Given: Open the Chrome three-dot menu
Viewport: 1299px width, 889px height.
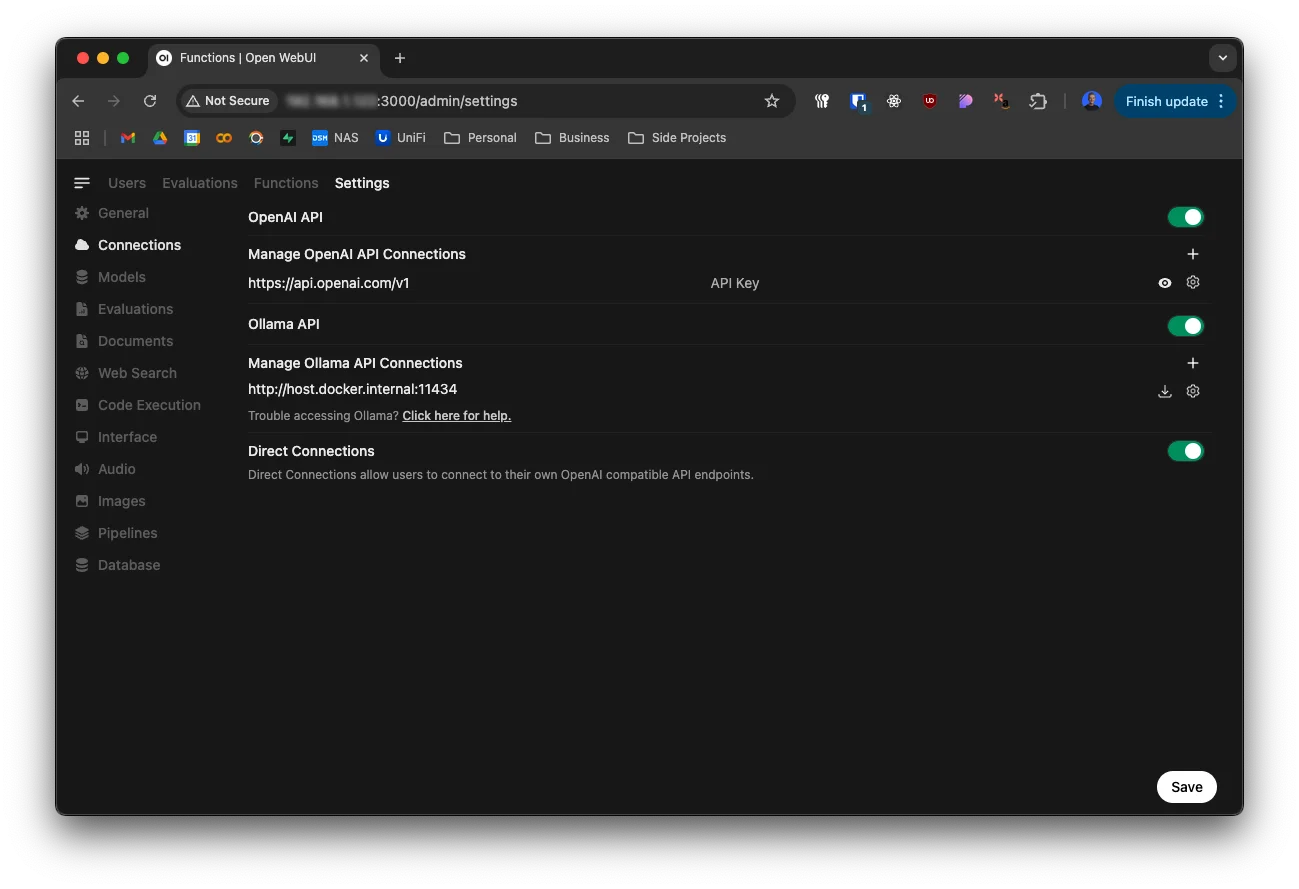Looking at the screenshot, I should [1221, 101].
